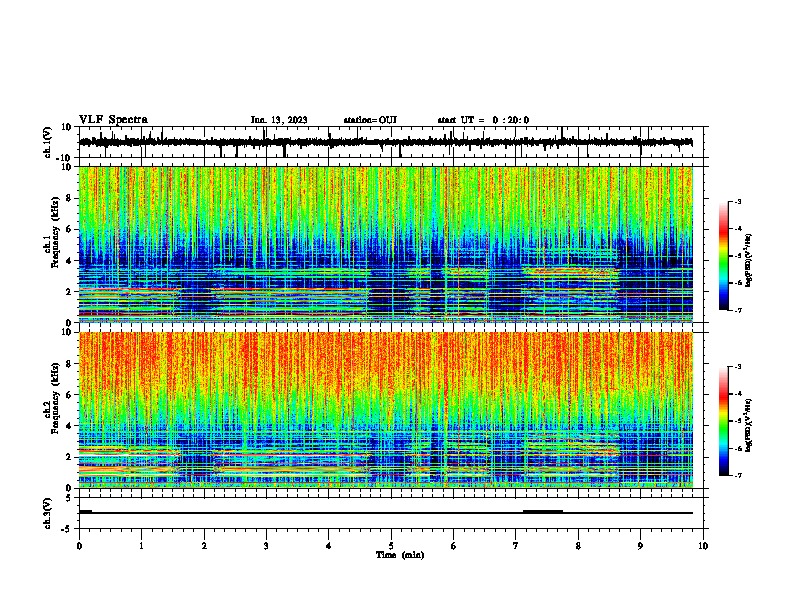
Task: Click the short ch.3 pulse at minute 0
Action: tap(85, 512)
